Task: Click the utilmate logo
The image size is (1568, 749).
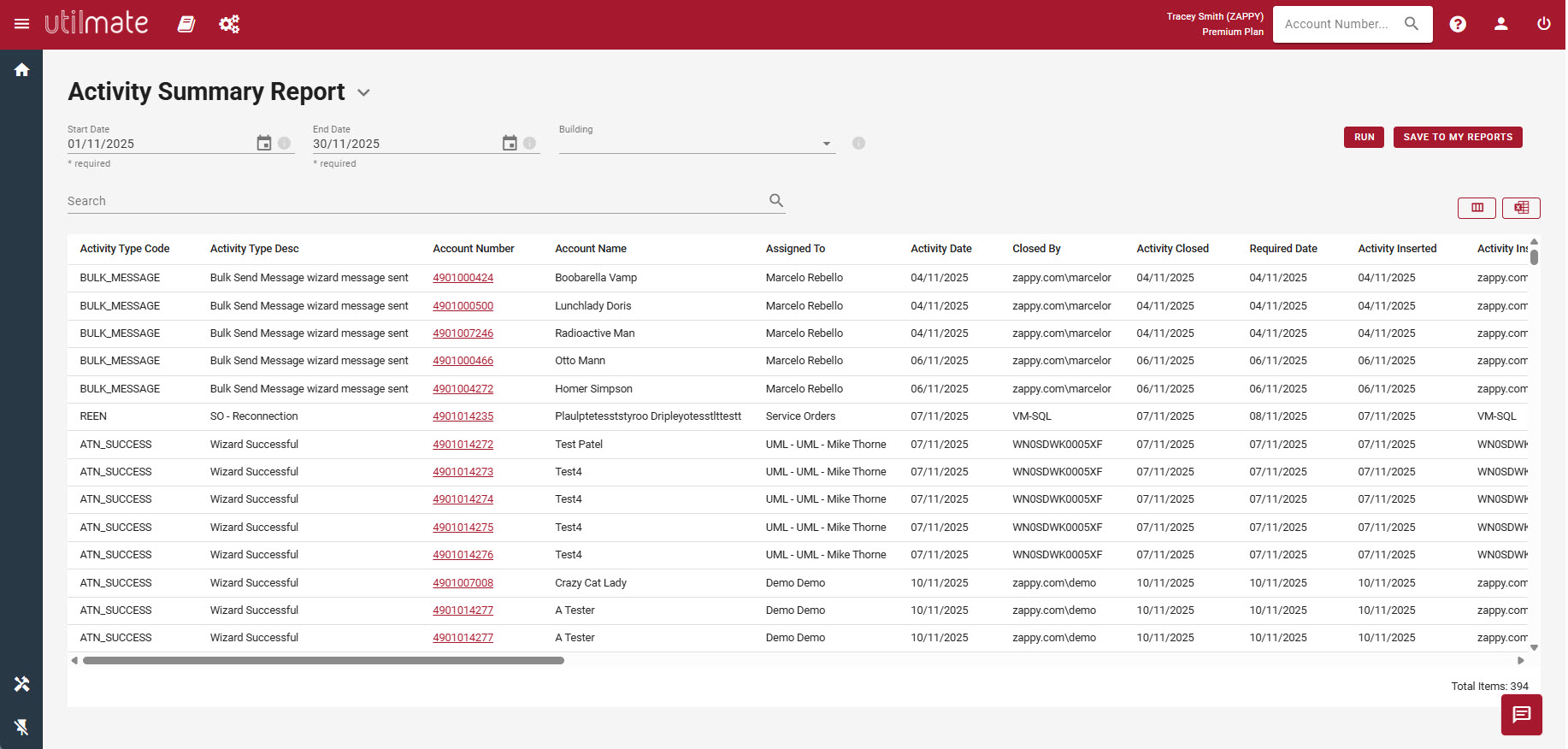Action: (97, 23)
